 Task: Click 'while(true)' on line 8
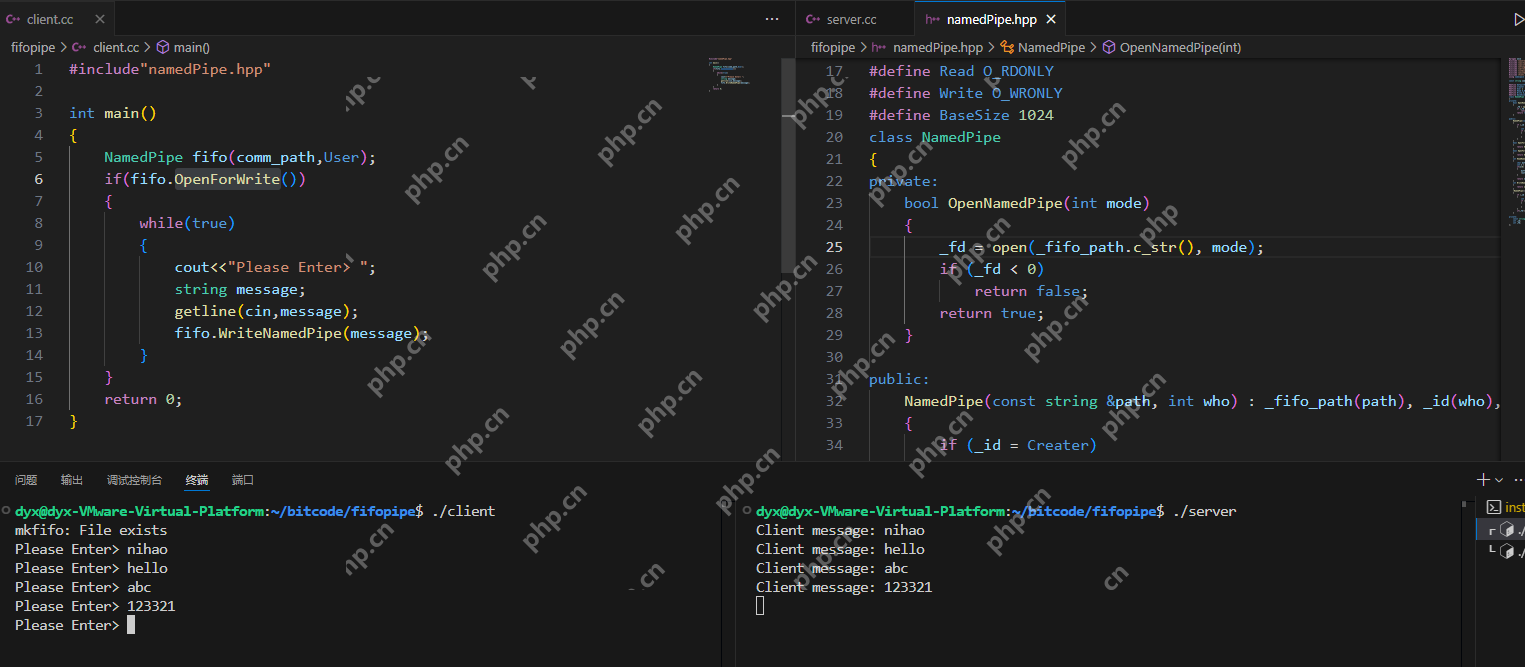point(187,223)
